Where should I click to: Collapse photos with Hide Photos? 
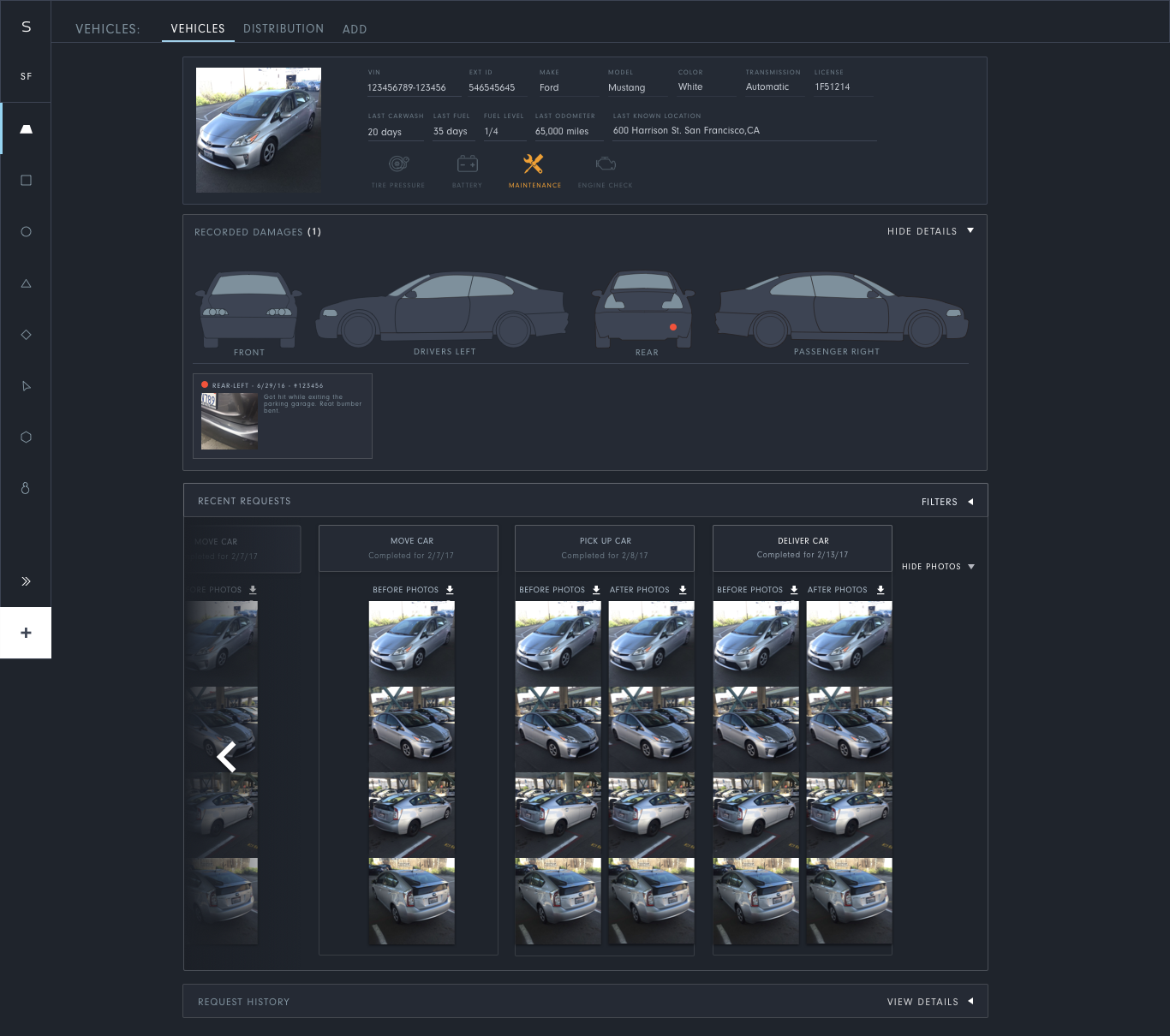pos(938,567)
